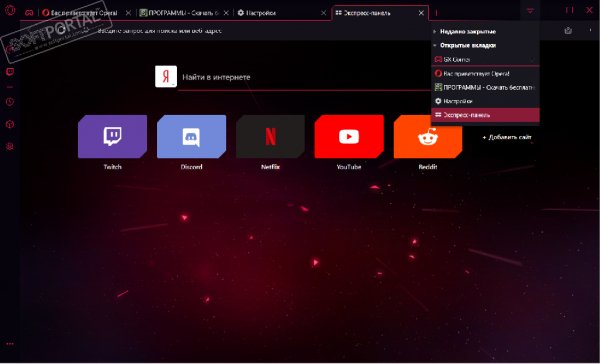Click the 'Netflix' label under its tile

pos(270,167)
